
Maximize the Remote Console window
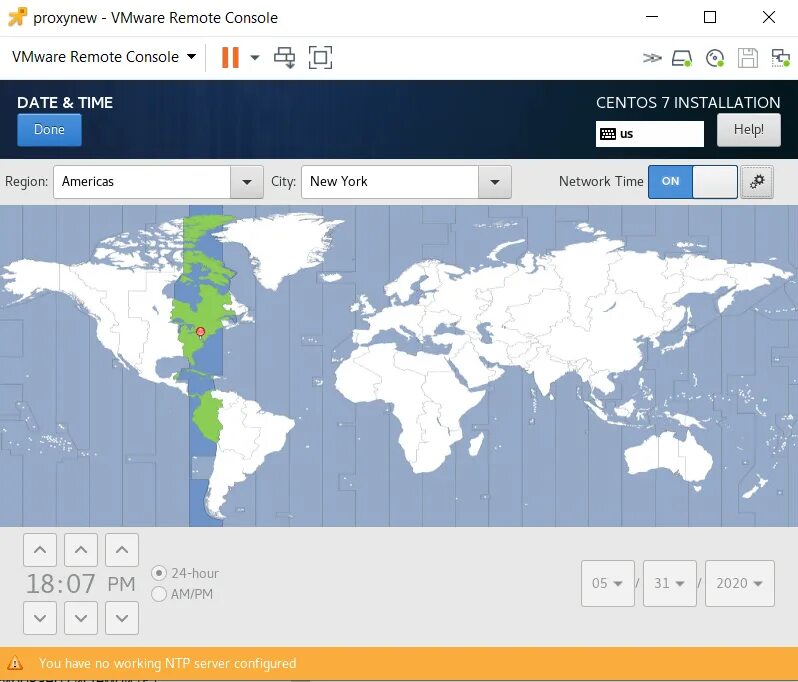coord(710,17)
